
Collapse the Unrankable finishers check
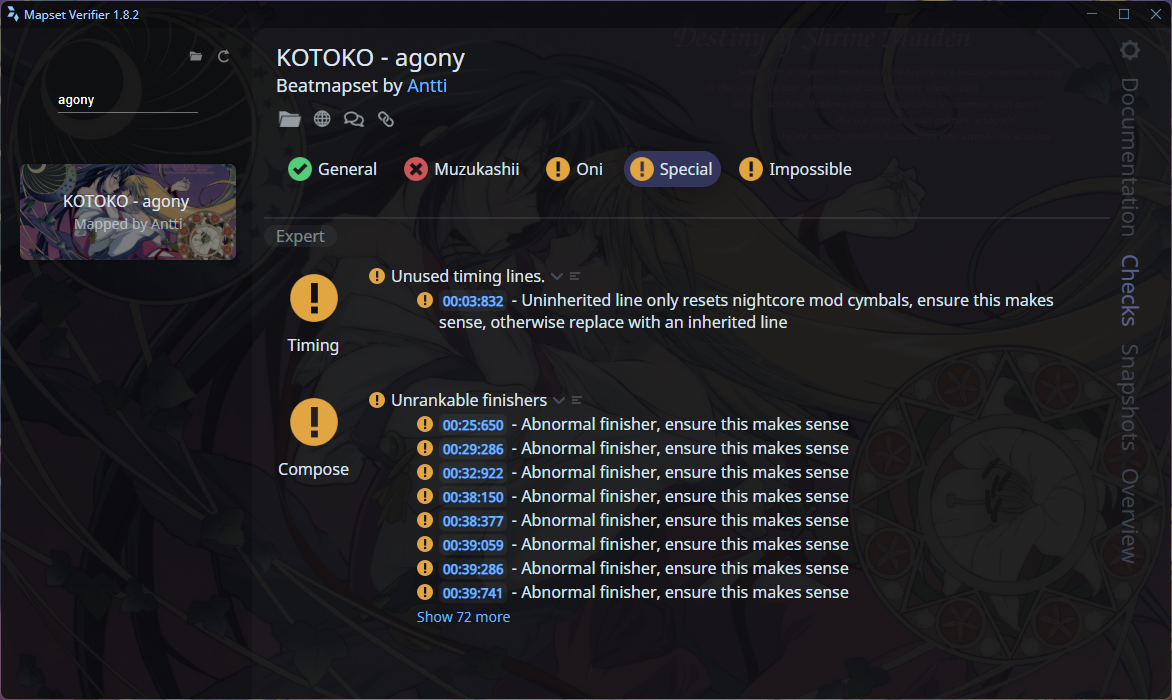[x=559, y=400]
